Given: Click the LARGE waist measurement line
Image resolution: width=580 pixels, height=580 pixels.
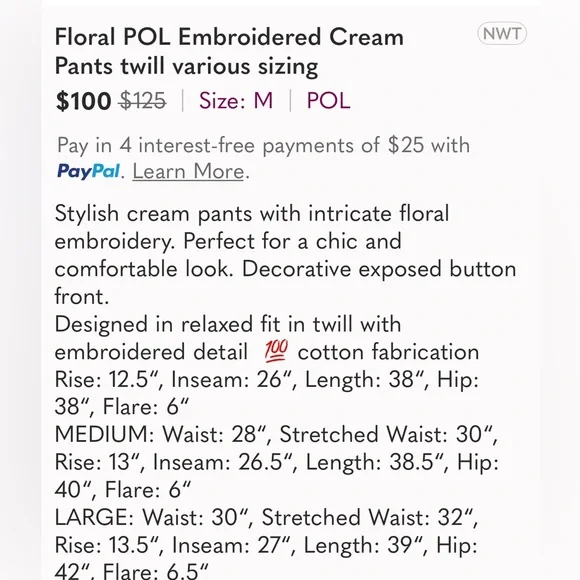Looking at the screenshot, I should point(266,517).
